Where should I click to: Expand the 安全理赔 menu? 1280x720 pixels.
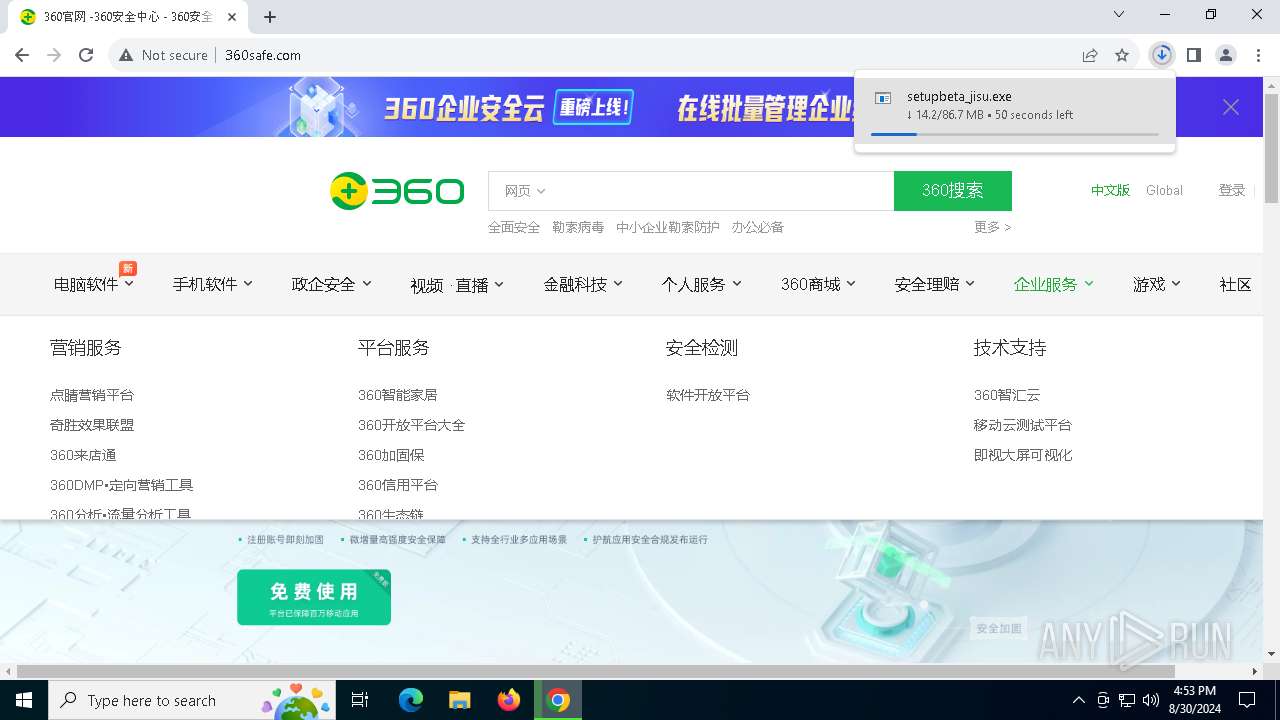[934, 285]
